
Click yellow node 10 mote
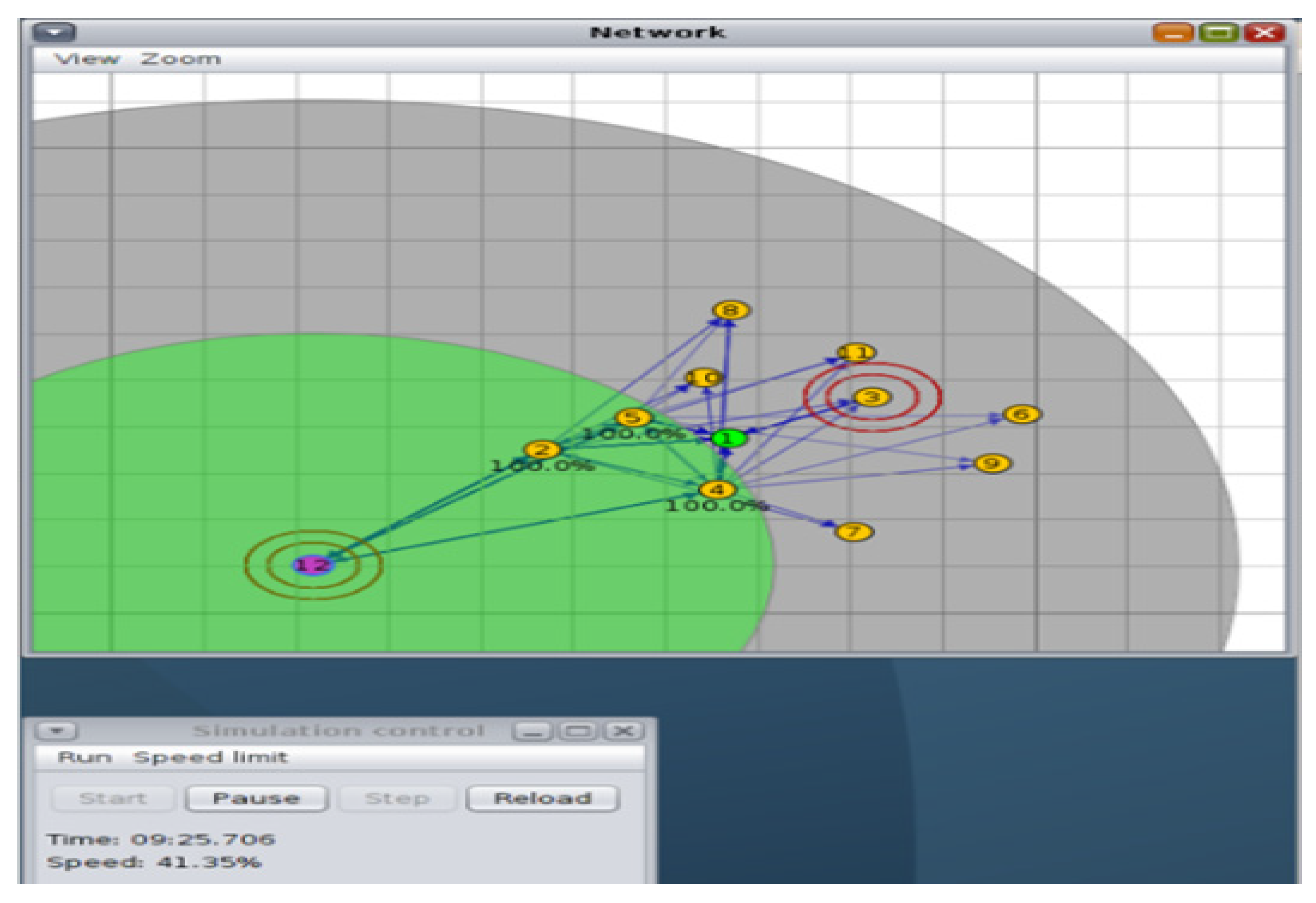[703, 377]
